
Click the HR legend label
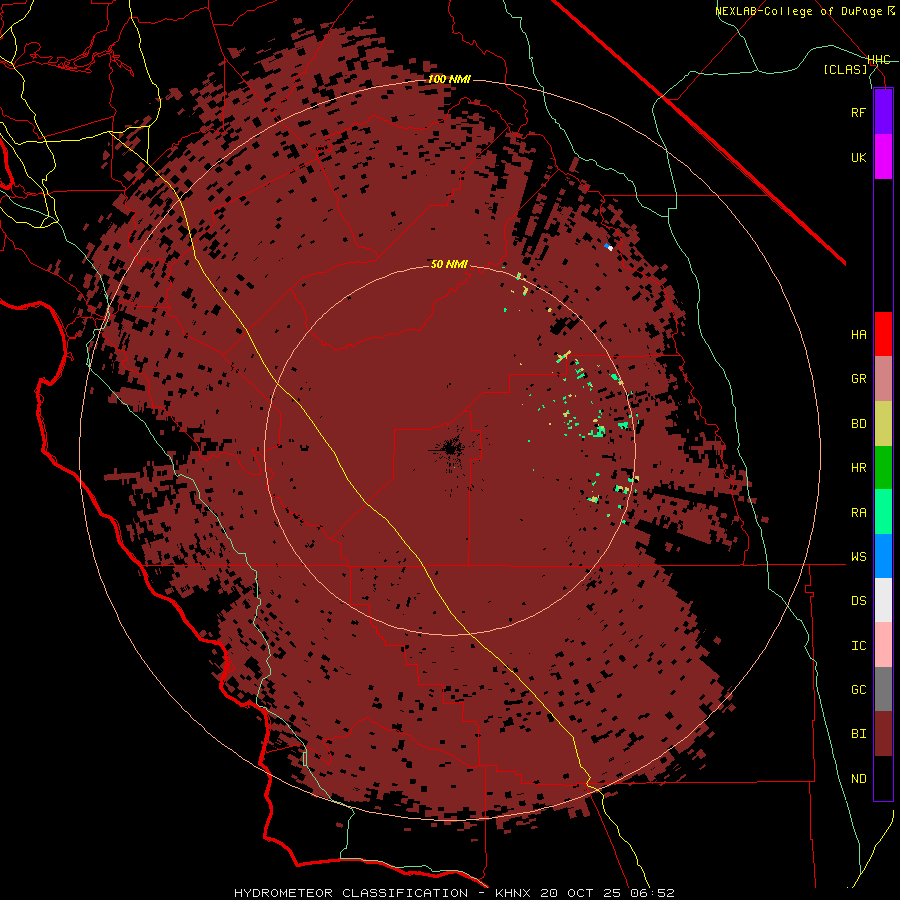(858, 468)
